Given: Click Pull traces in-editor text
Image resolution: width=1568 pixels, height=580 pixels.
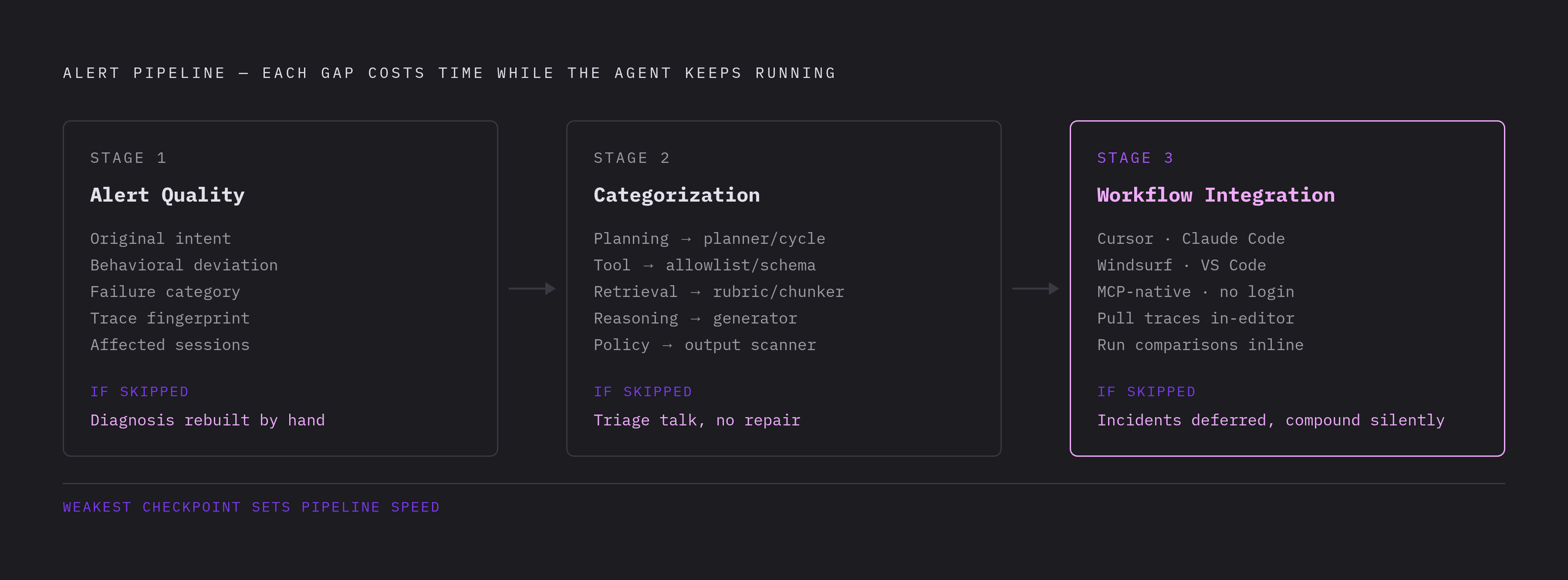Looking at the screenshot, I should 1196,318.
